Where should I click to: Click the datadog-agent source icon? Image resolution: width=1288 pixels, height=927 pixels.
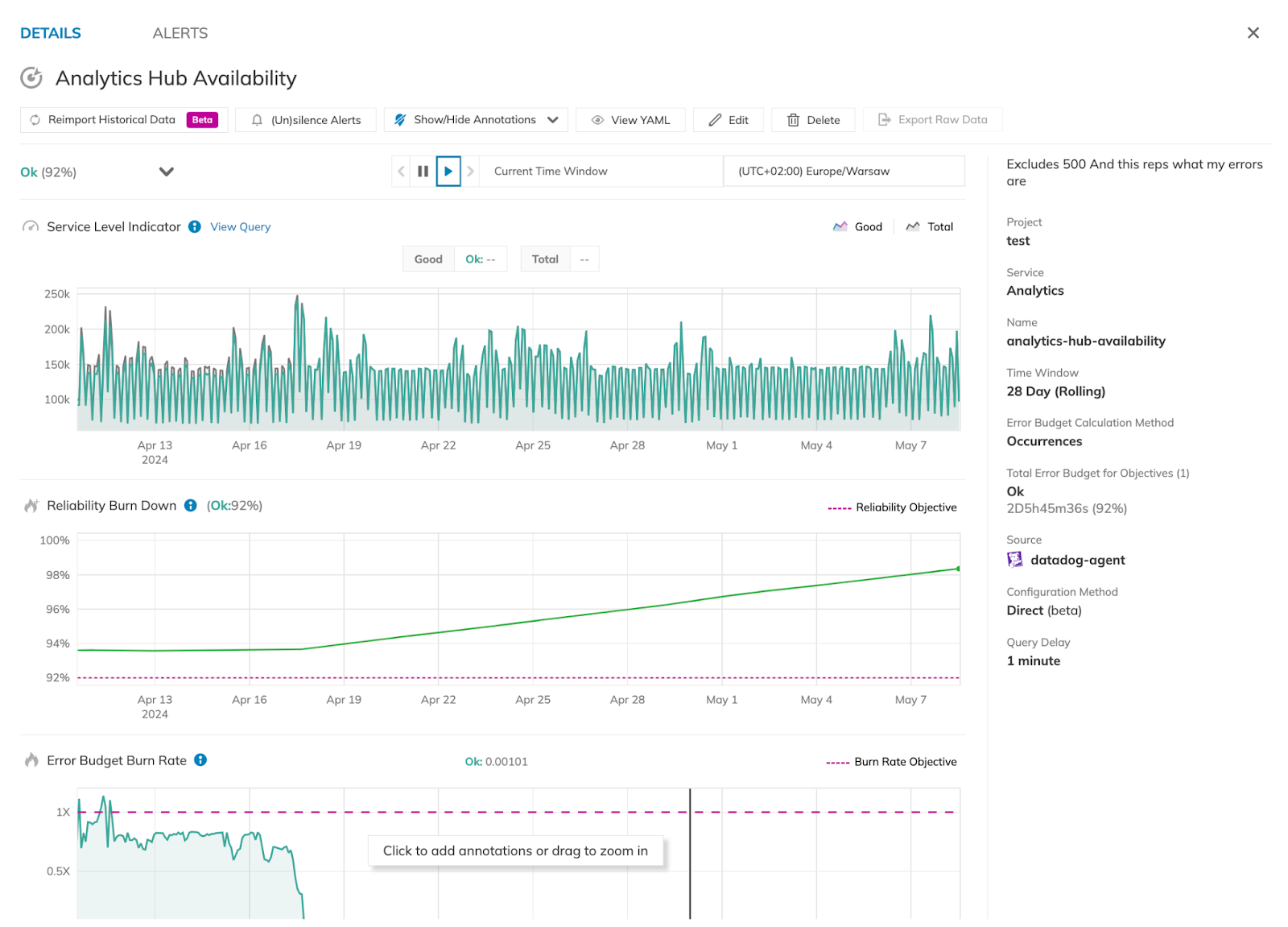(1015, 561)
